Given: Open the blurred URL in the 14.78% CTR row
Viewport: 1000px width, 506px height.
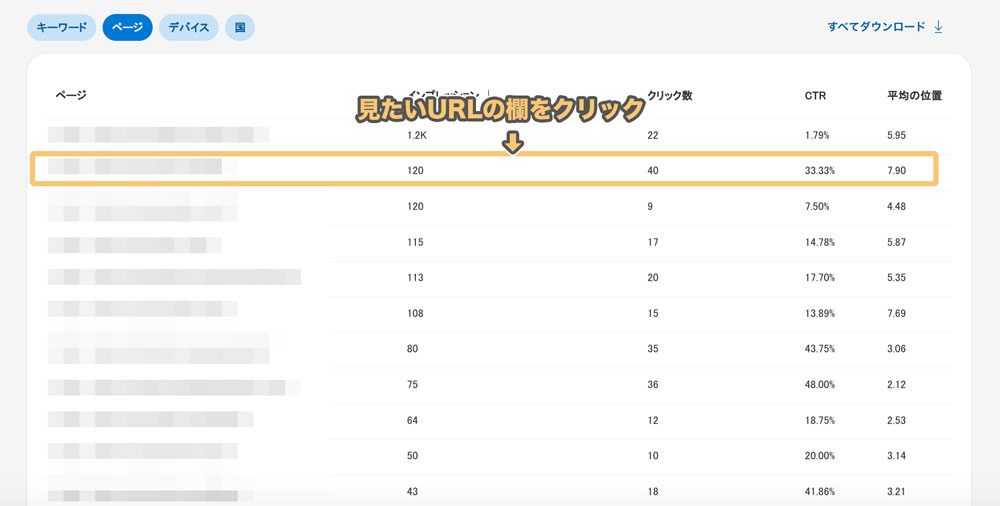Looking at the screenshot, I should click(135, 242).
